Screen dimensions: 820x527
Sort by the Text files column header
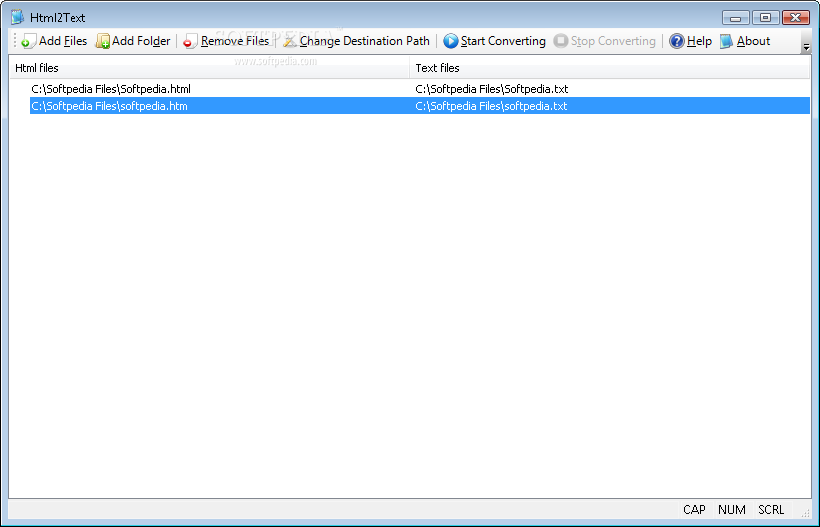pyautogui.click(x=610, y=68)
